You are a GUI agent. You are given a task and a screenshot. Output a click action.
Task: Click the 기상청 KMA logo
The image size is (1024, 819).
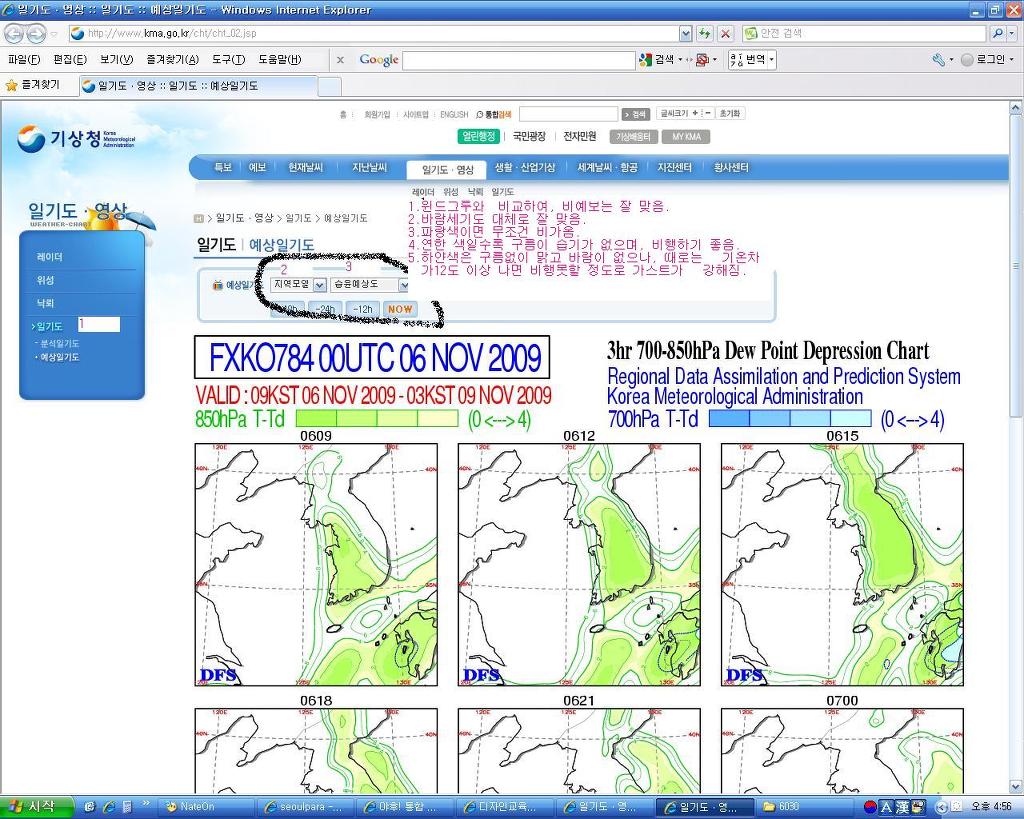tap(76, 138)
